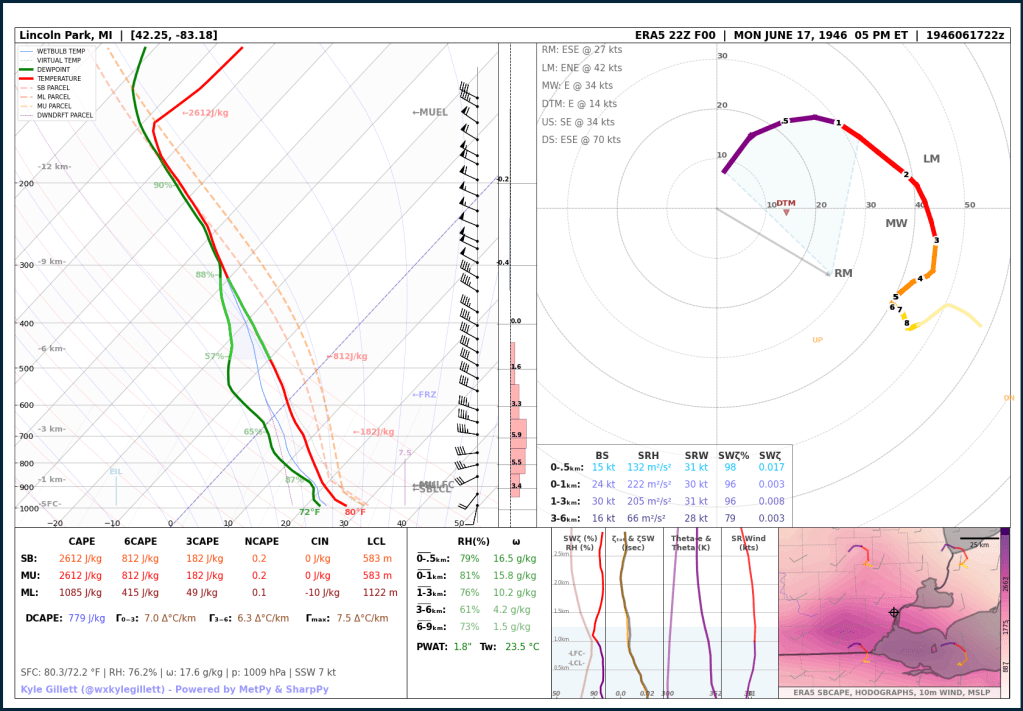The height and width of the screenshot is (711, 1023).
Task: Click the EIL effective inflow layer marker
Action: (x=115, y=472)
